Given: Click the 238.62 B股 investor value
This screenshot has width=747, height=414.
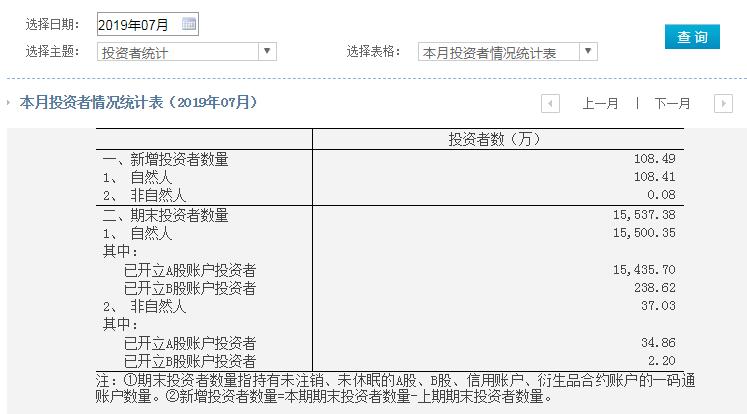Looking at the screenshot, I should [x=655, y=288].
